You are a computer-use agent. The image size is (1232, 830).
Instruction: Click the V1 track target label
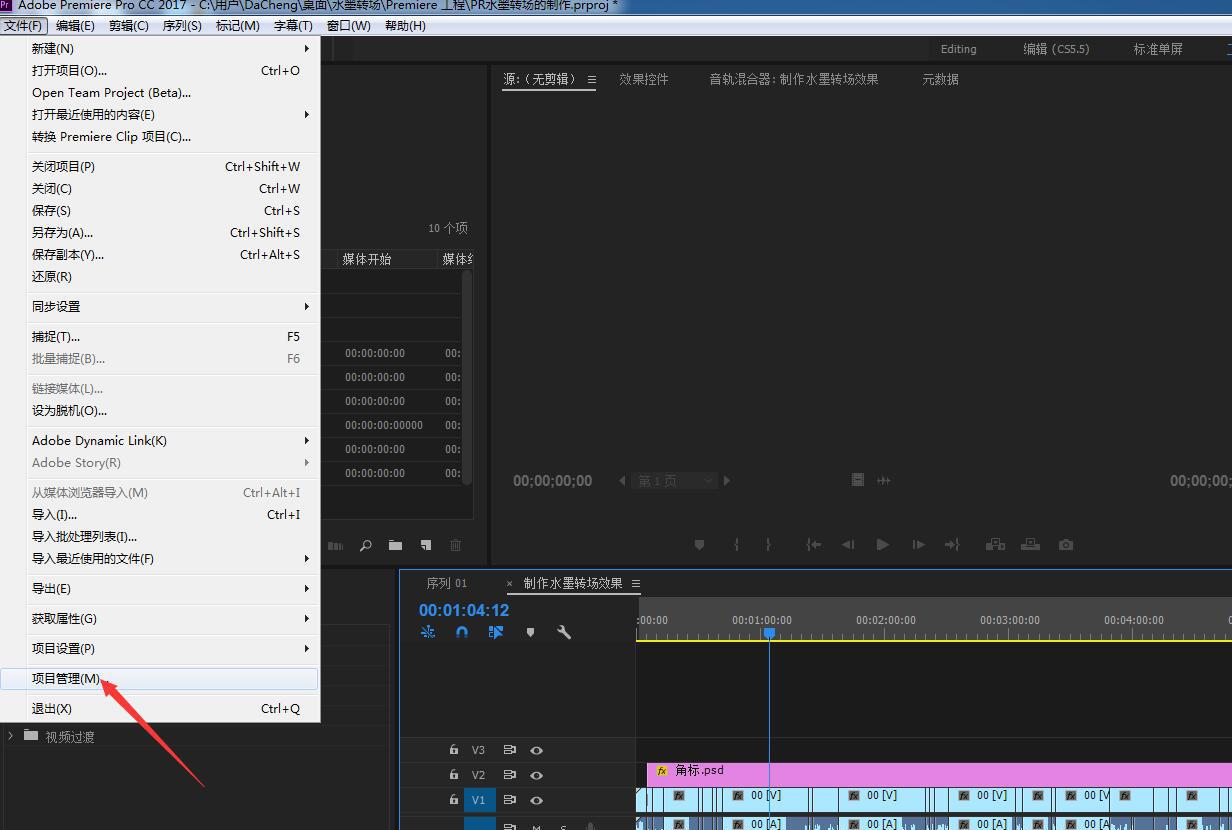[x=479, y=800]
